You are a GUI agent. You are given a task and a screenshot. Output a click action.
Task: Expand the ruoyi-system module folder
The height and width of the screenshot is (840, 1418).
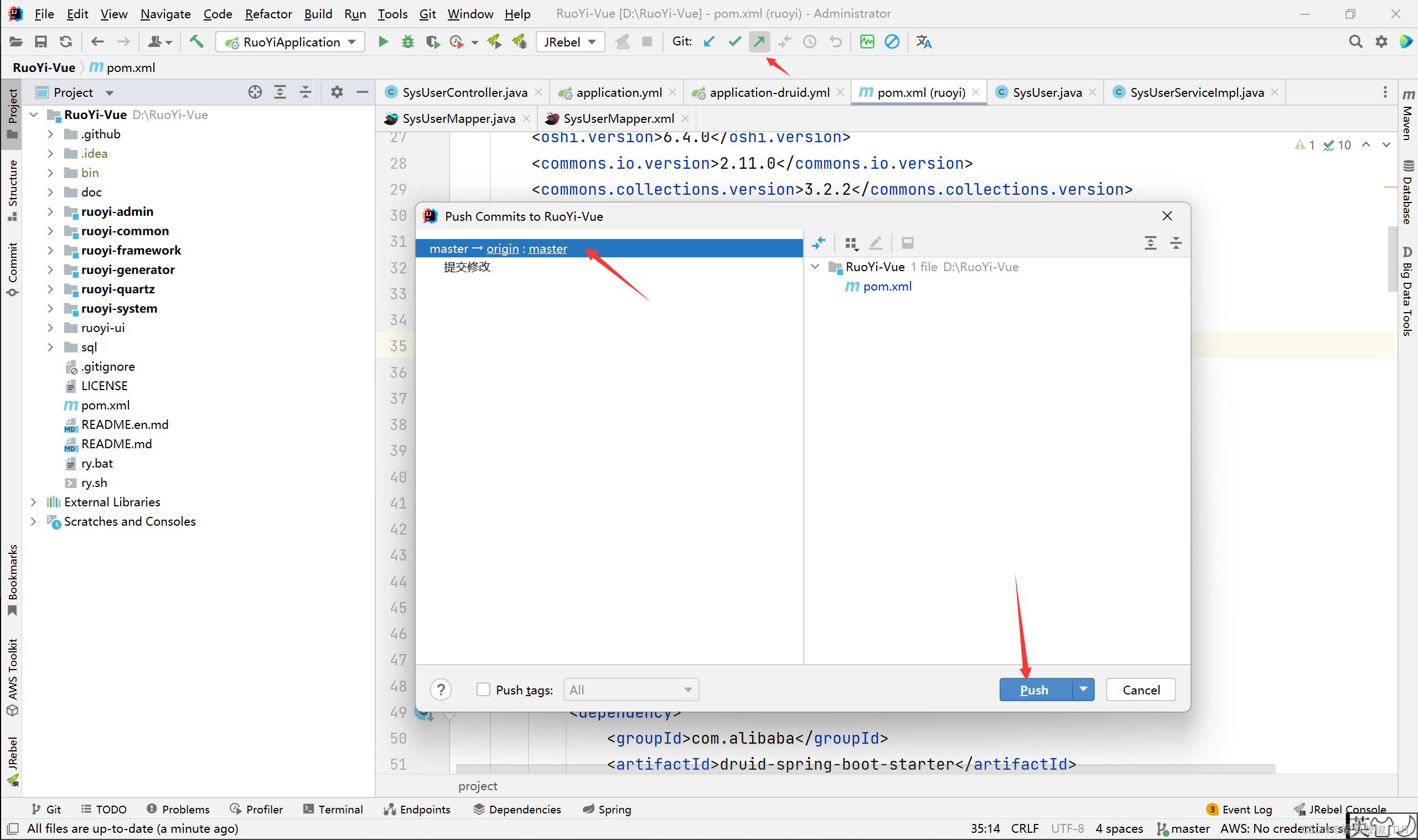pyautogui.click(x=50, y=308)
